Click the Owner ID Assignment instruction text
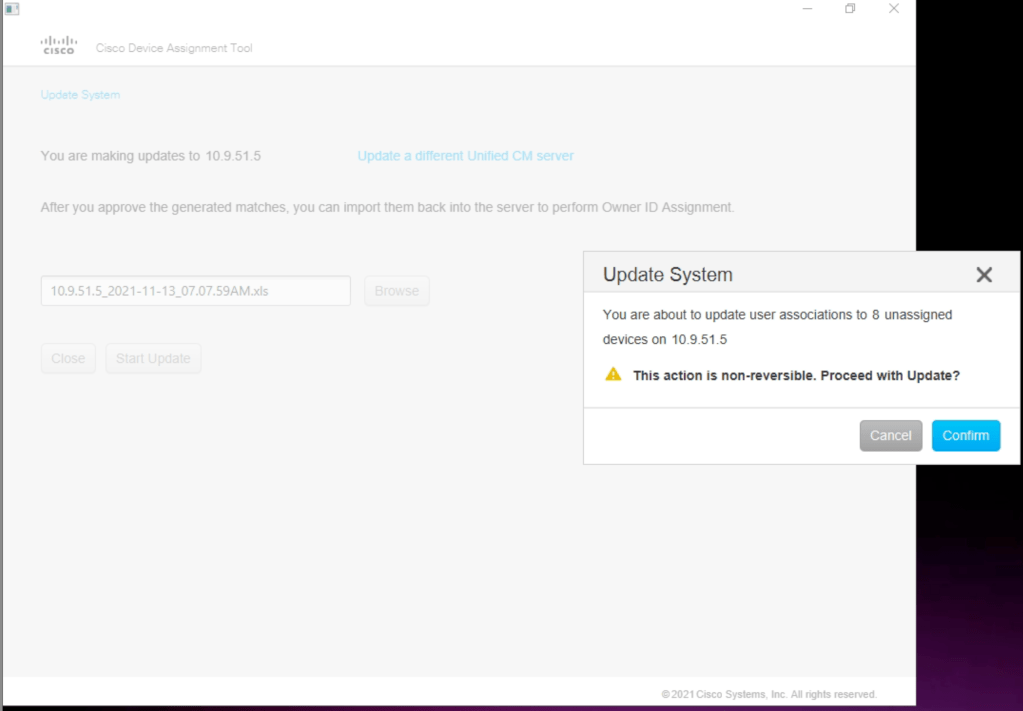Viewport: 1023px width, 711px height. coord(387,208)
